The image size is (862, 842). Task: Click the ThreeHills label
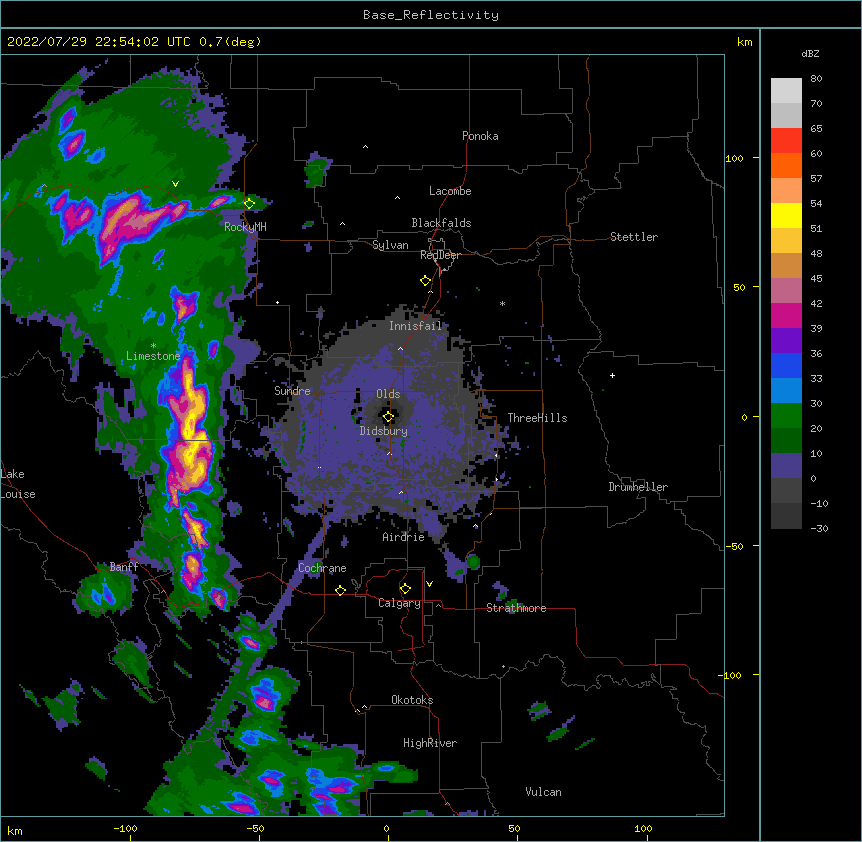pos(537,418)
